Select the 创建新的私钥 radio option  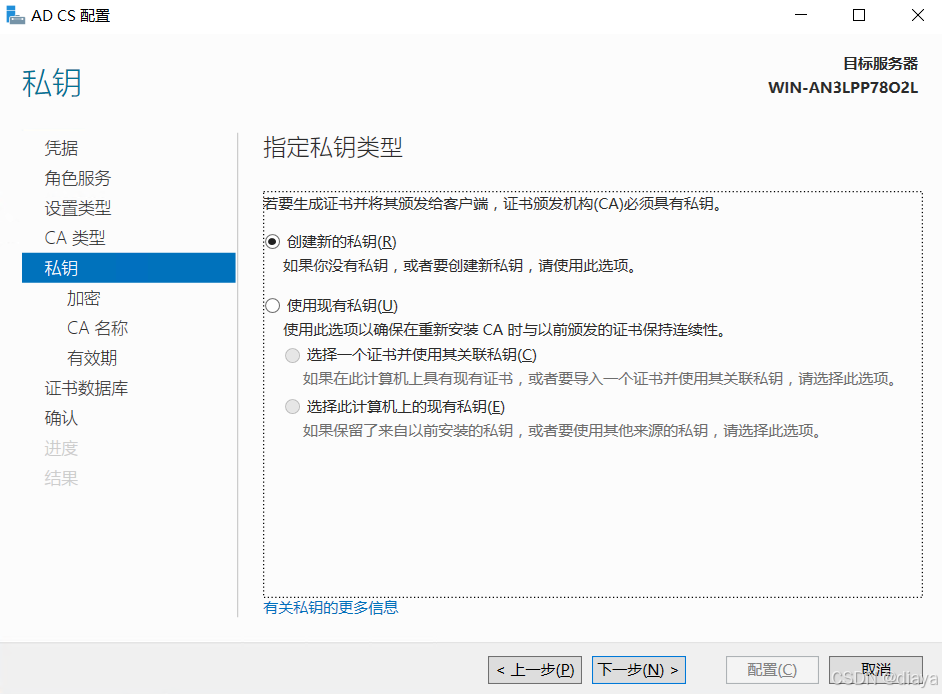(x=272, y=242)
